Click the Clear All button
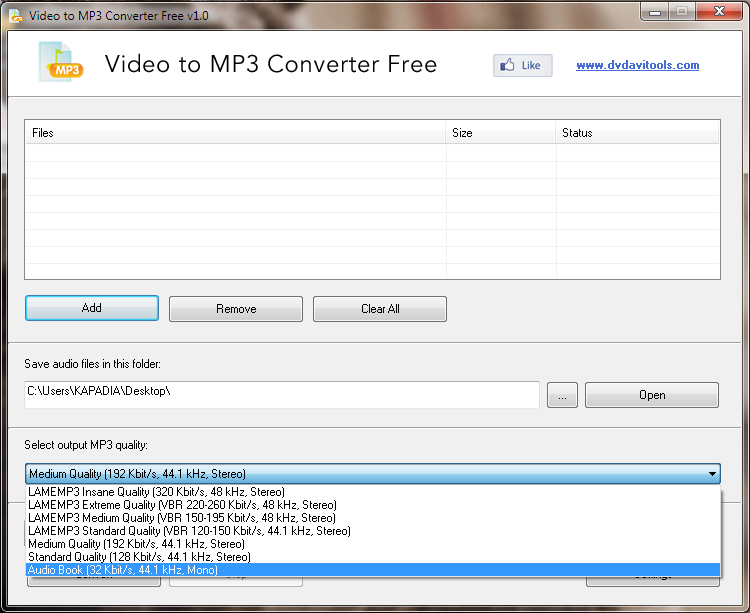750x613 pixels. pyautogui.click(x=380, y=309)
